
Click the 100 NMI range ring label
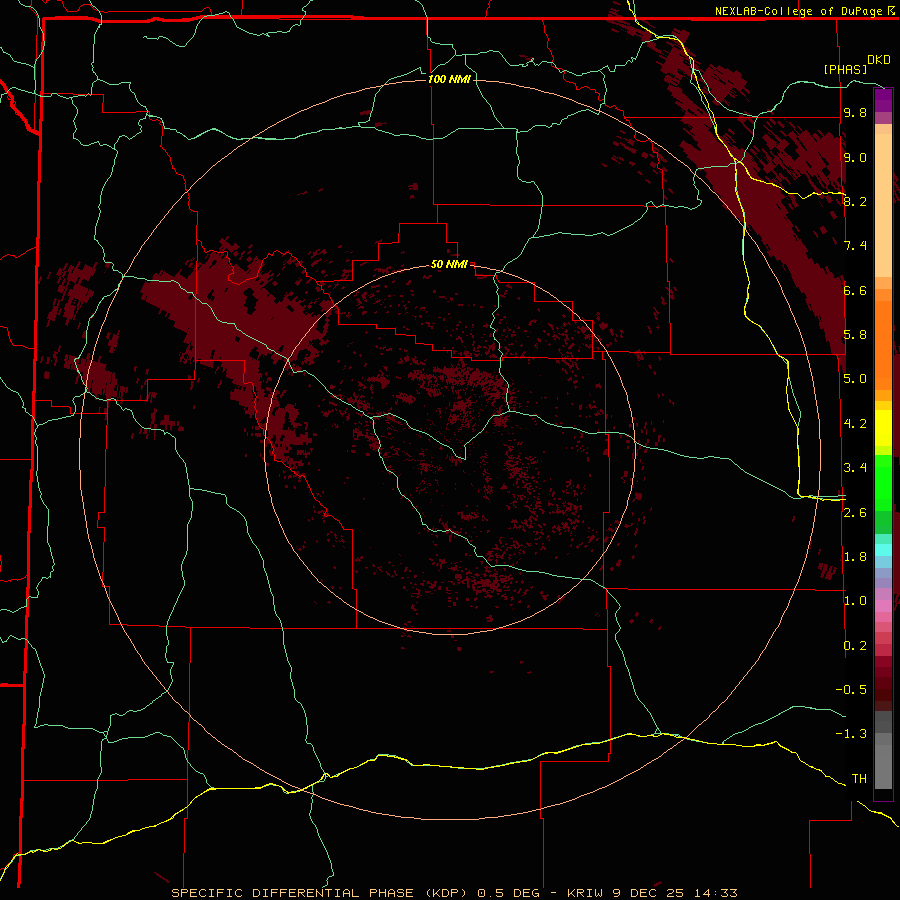click(x=449, y=79)
